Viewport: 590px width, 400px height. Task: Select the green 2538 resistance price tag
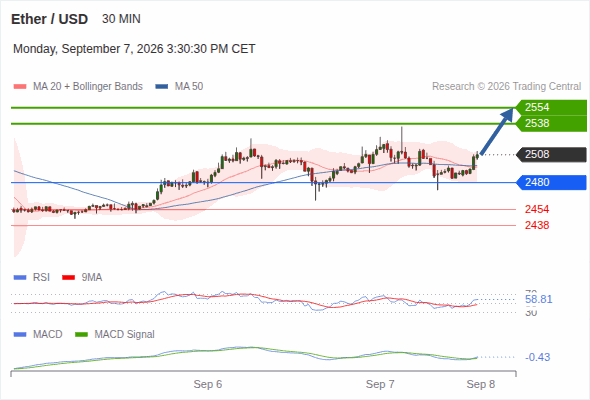[551, 123]
